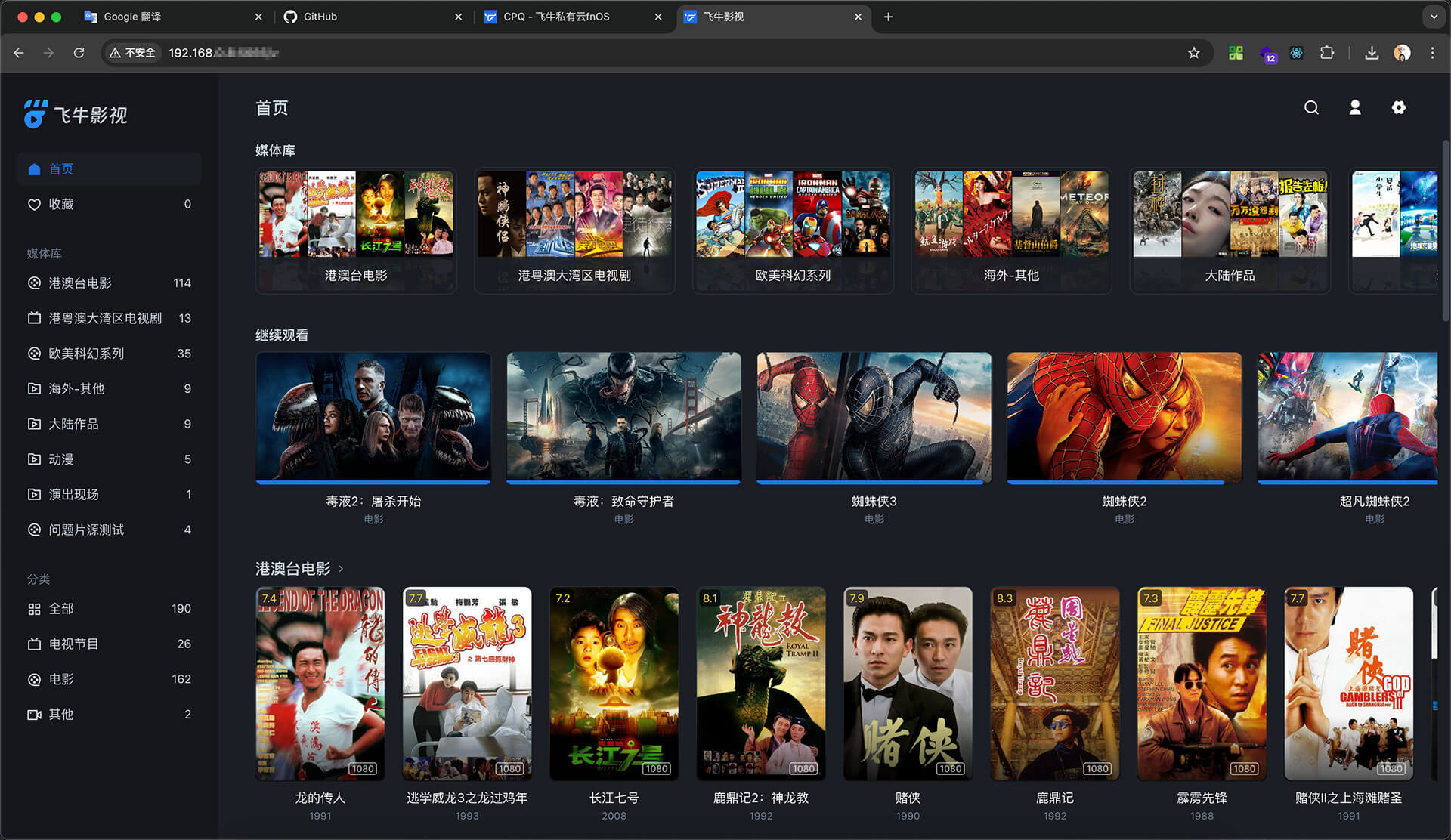
Task: Open browser extensions puzzle icon
Action: (1326, 53)
